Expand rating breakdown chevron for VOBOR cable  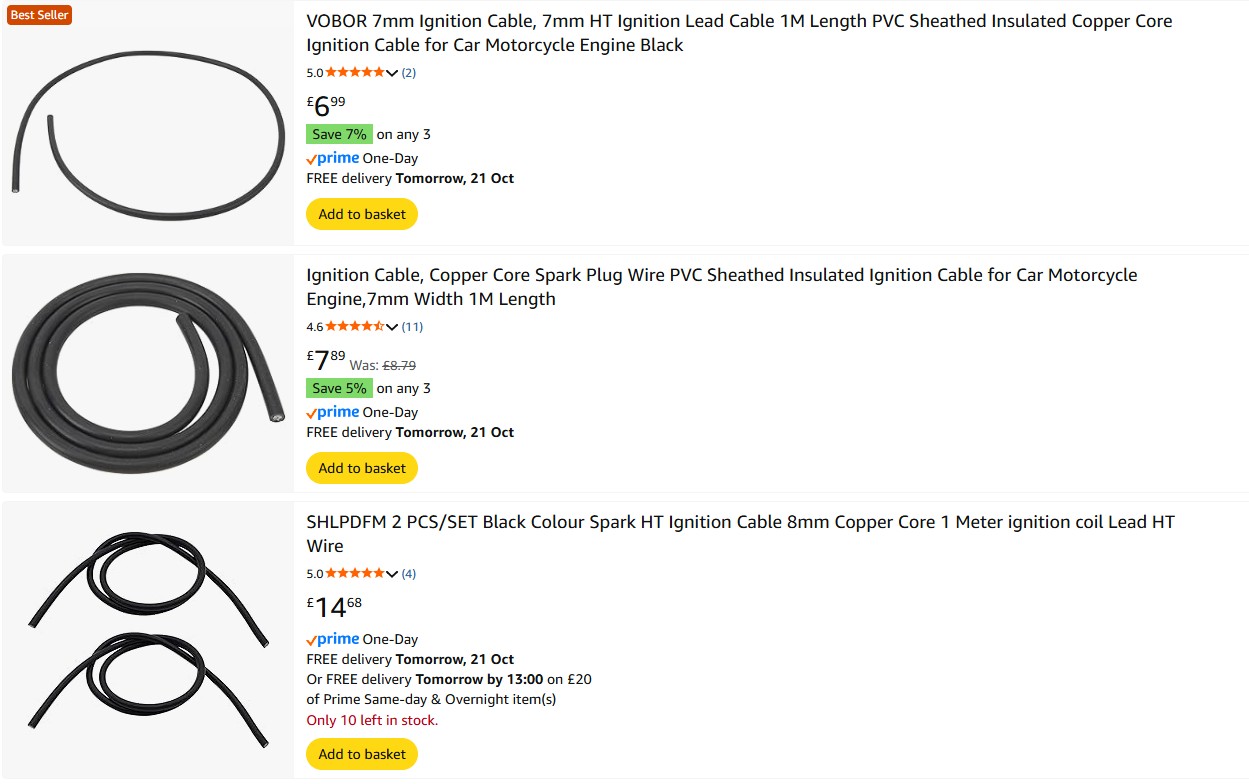pyautogui.click(x=392, y=73)
